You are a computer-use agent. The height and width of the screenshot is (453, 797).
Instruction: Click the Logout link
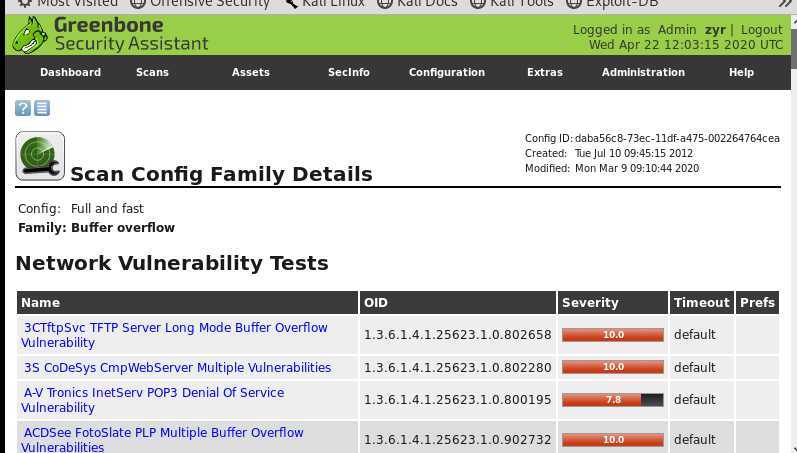click(761, 29)
